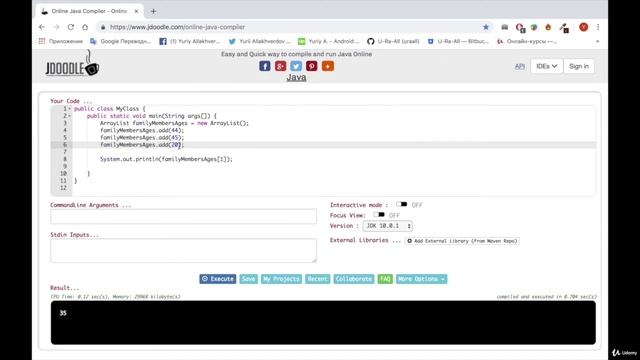Click the Android Yuriy A. bookmark

[329, 41]
